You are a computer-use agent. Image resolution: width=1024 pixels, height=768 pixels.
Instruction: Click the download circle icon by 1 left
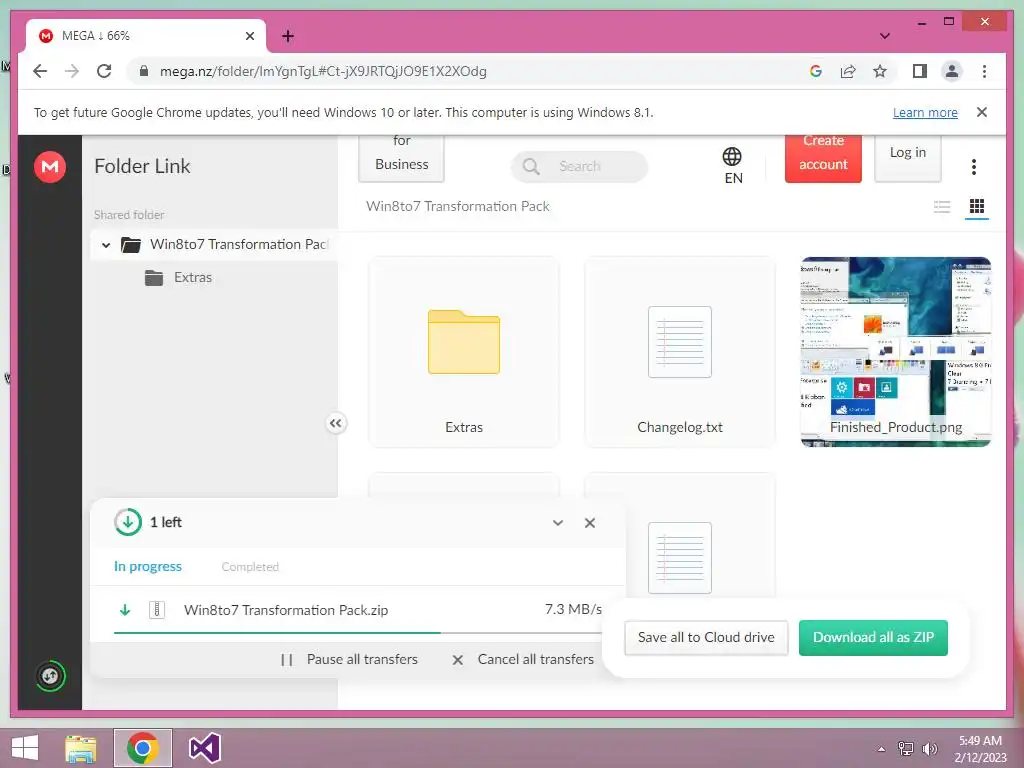click(x=128, y=522)
